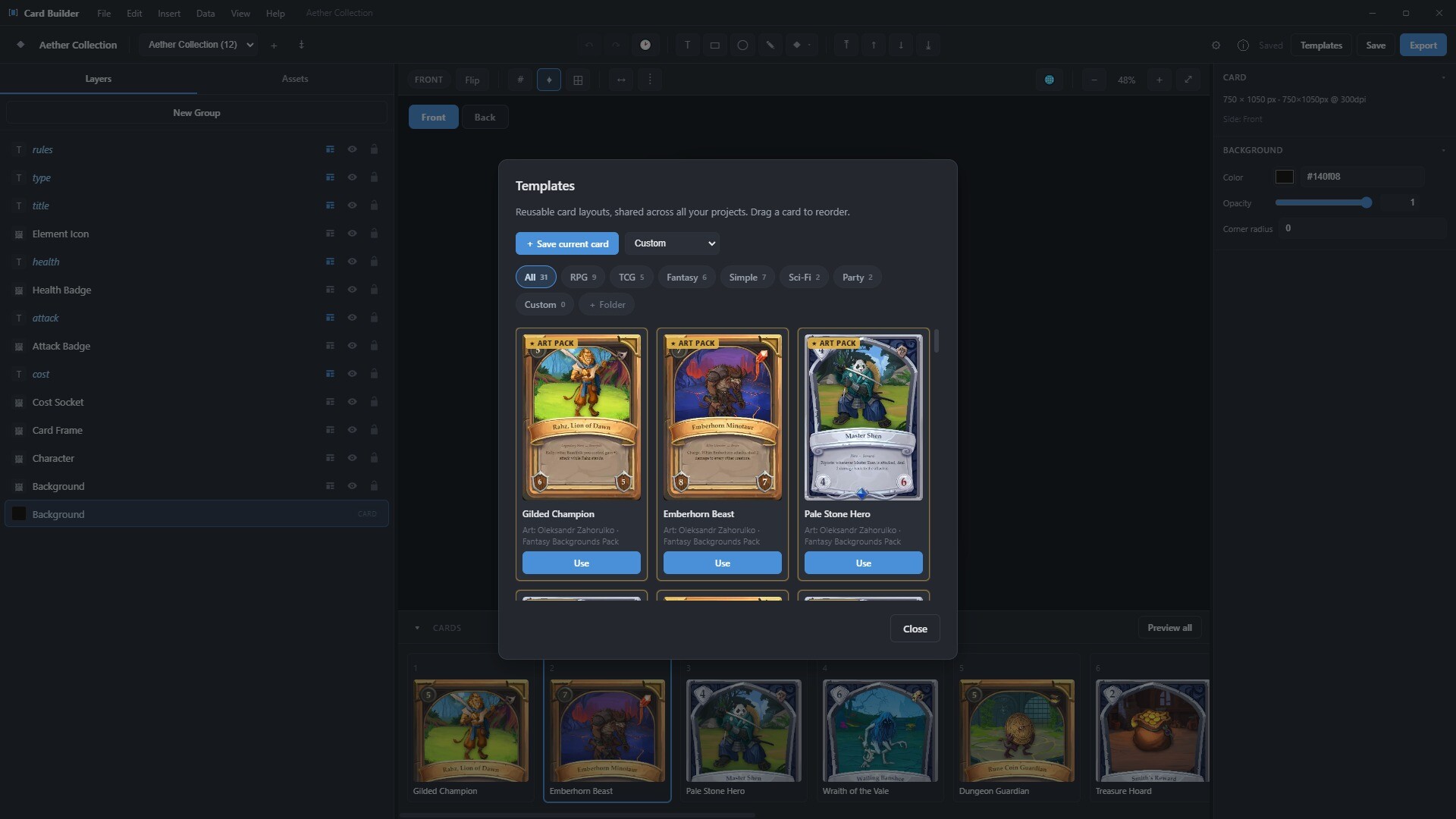Collapse the CARDS strip expander
This screenshot has height=819, width=1456.
tap(417, 628)
